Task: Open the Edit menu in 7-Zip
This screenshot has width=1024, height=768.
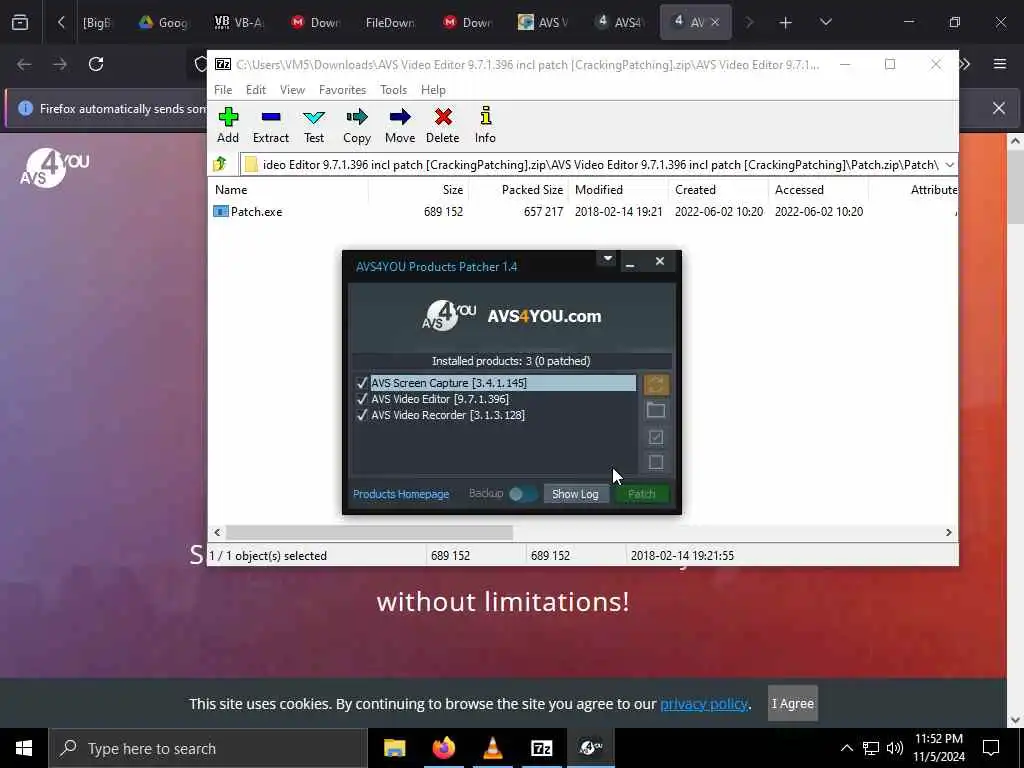Action: pyautogui.click(x=255, y=90)
